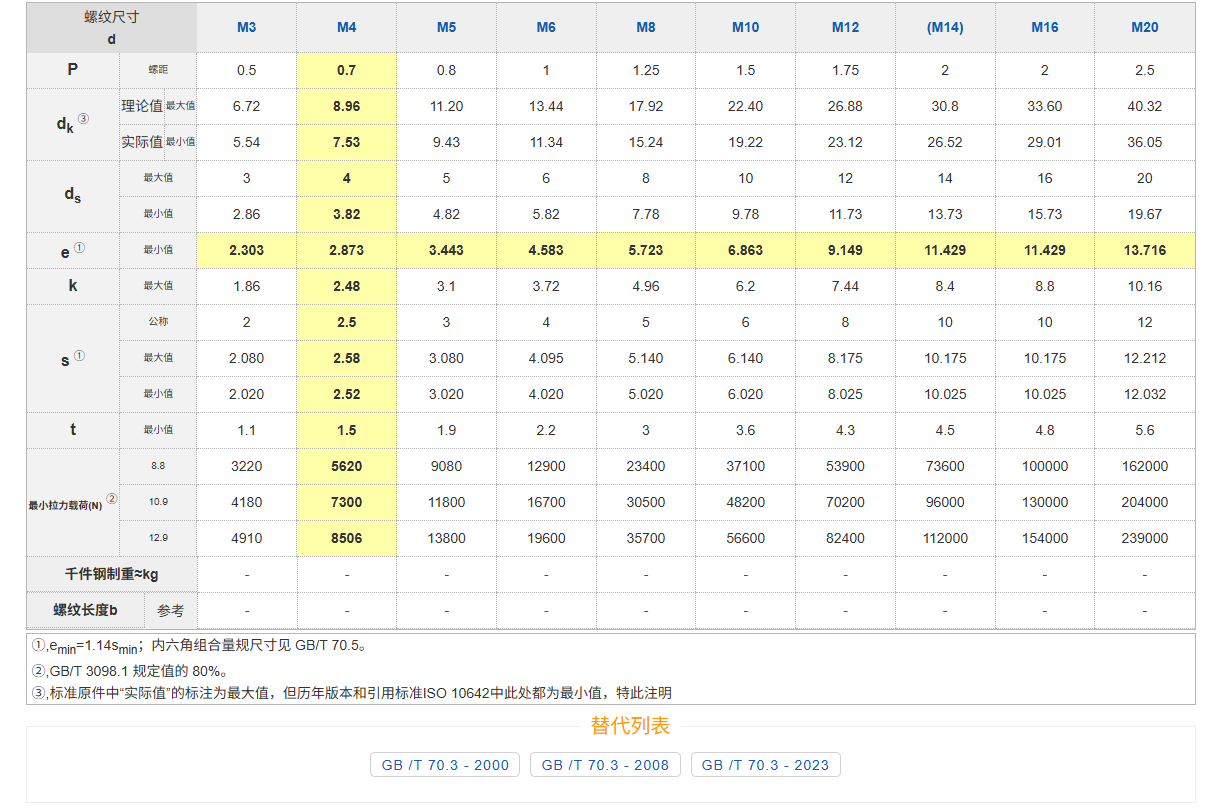Image resolution: width=1215 pixels, height=810 pixels.
Task: Select the M16 column header
Action: click(1045, 27)
